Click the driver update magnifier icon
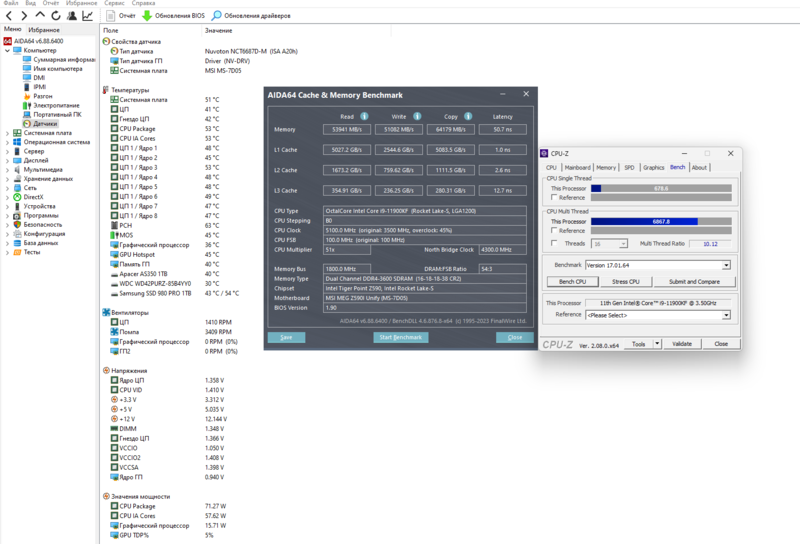The image size is (800, 544). (216, 16)
